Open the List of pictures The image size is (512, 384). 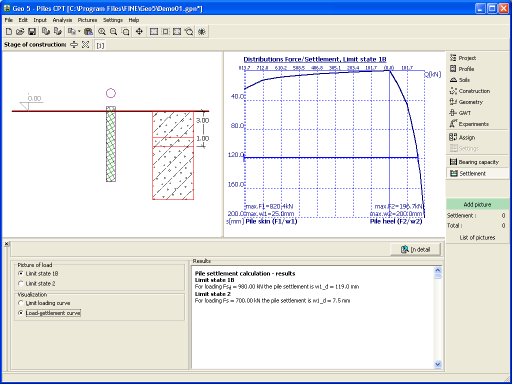tap(477, 238)
